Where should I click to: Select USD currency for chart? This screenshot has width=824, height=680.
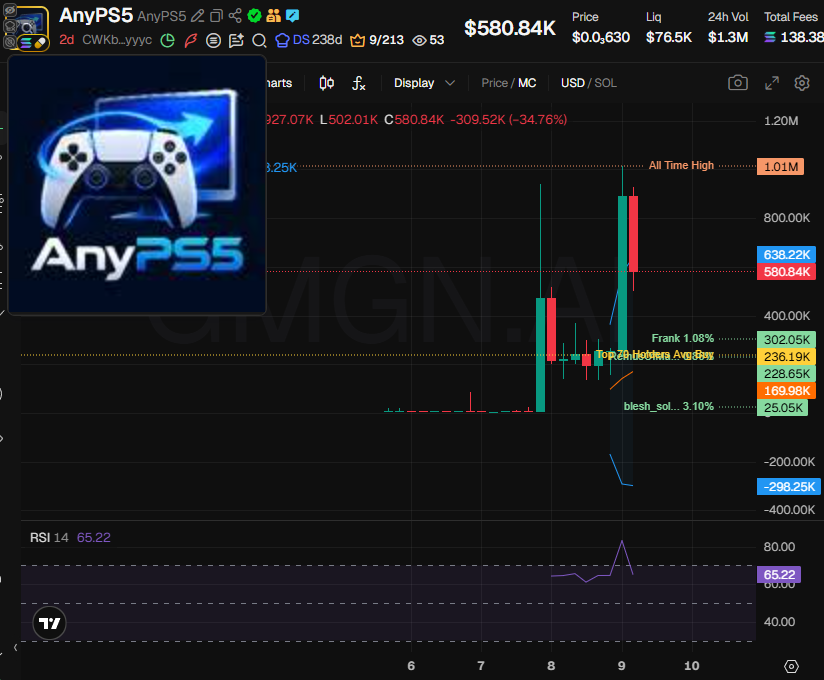pyautogui.click(x=572, y=83)
